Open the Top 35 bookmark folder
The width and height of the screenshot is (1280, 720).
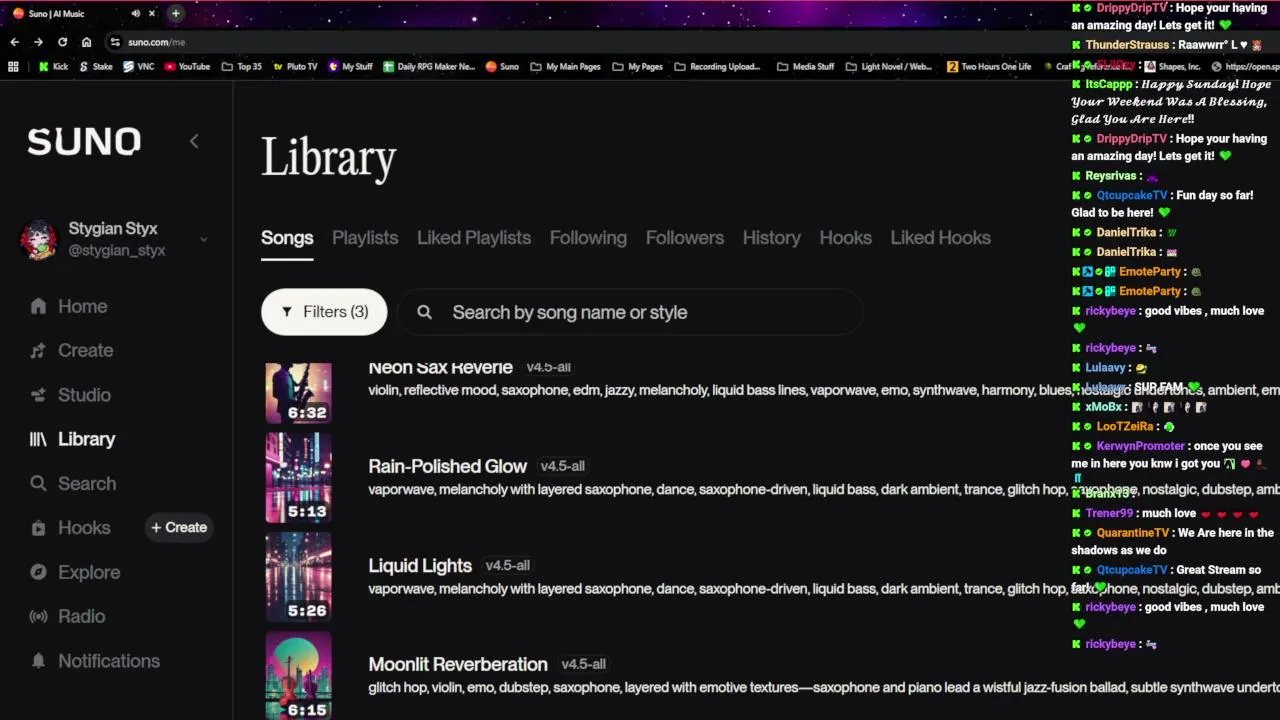241,67
